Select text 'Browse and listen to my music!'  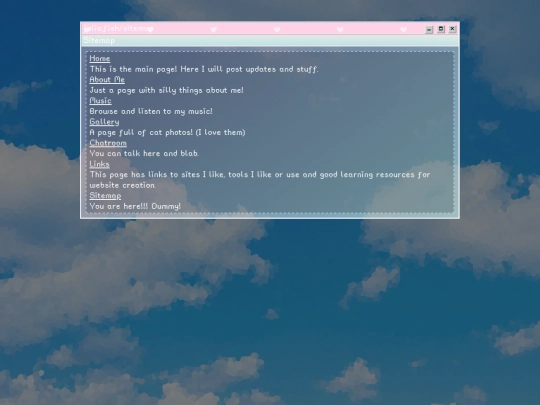(151, 111)
